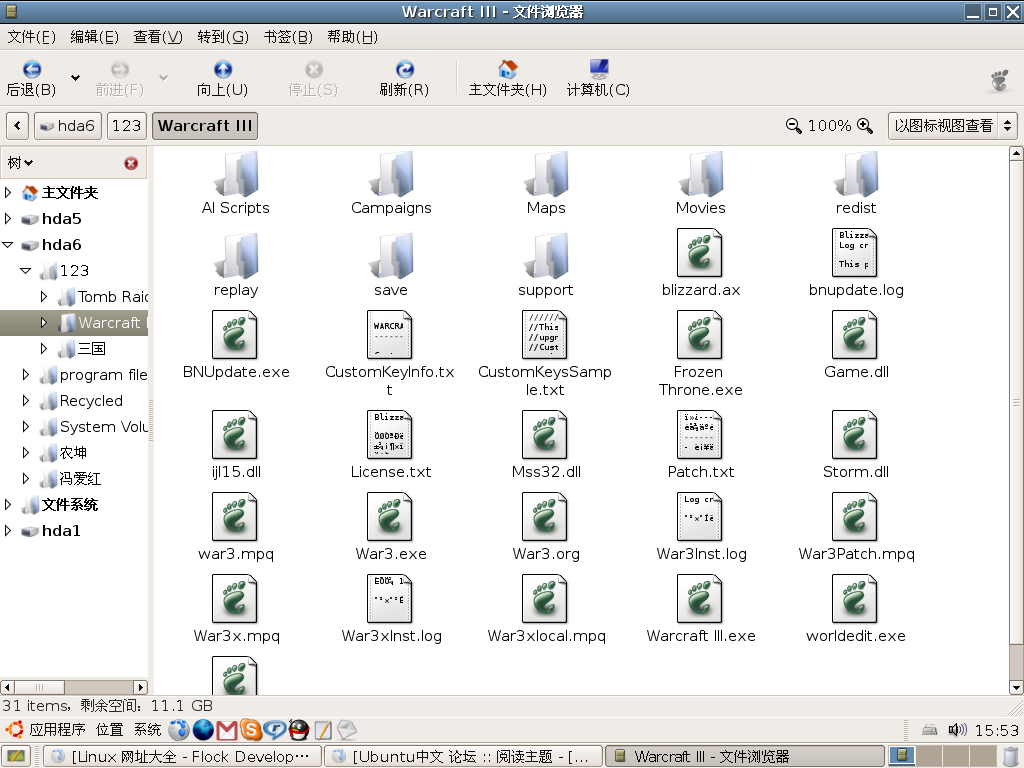Select Recycled in the tree

click(x=91, y=400)
